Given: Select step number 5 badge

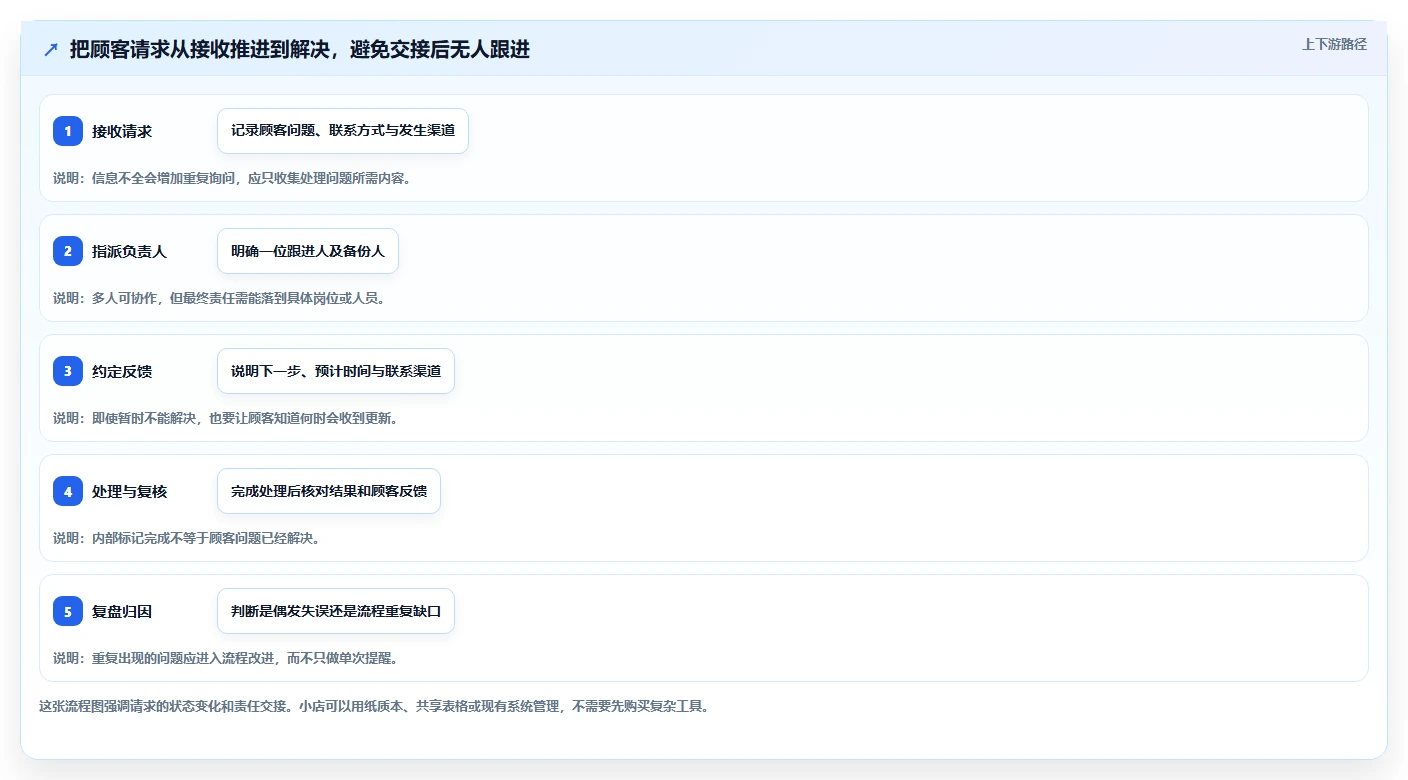Looking at the screenshot, I should [x=68, y=611].
